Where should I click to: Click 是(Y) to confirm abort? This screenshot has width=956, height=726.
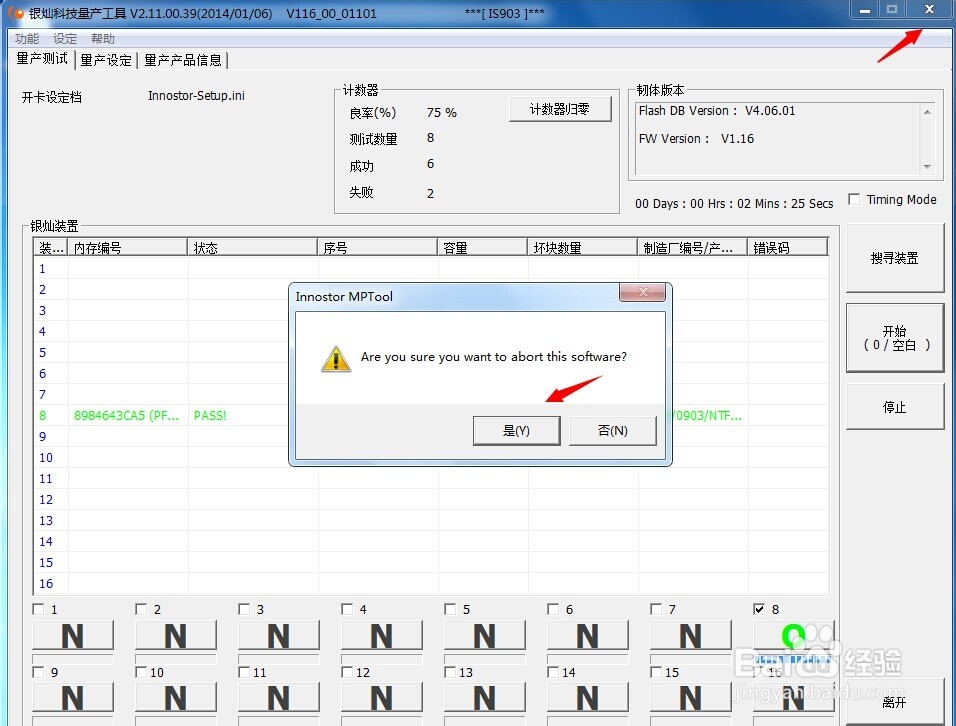coord(516,430)
